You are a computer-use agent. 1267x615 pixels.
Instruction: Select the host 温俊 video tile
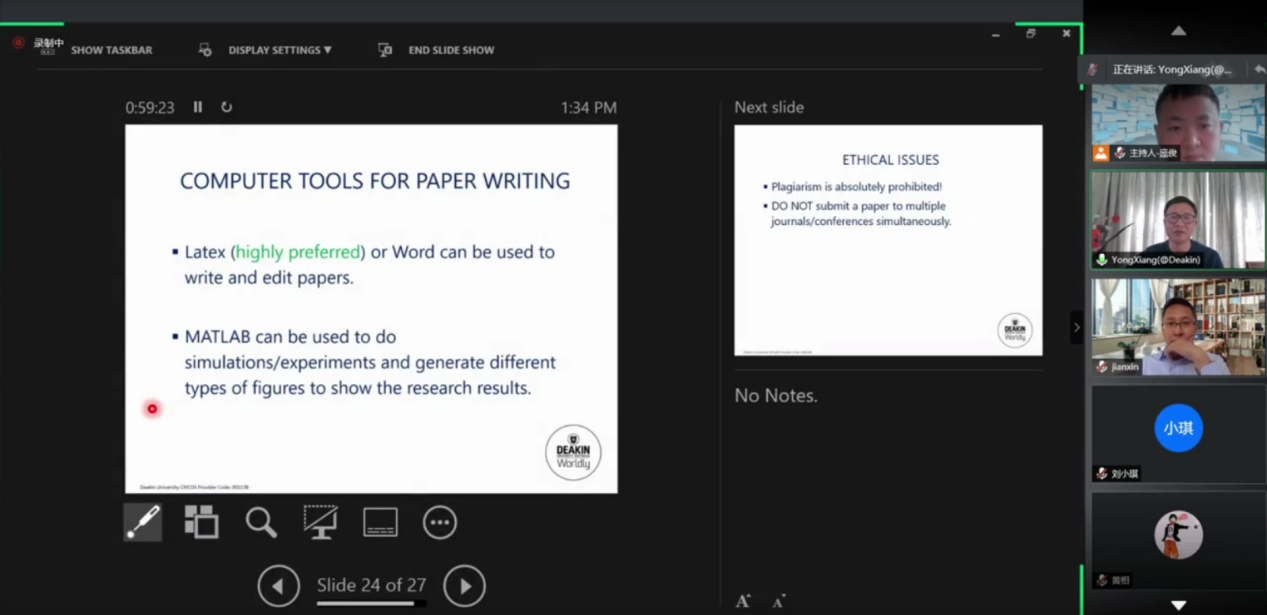(1178, 122)
